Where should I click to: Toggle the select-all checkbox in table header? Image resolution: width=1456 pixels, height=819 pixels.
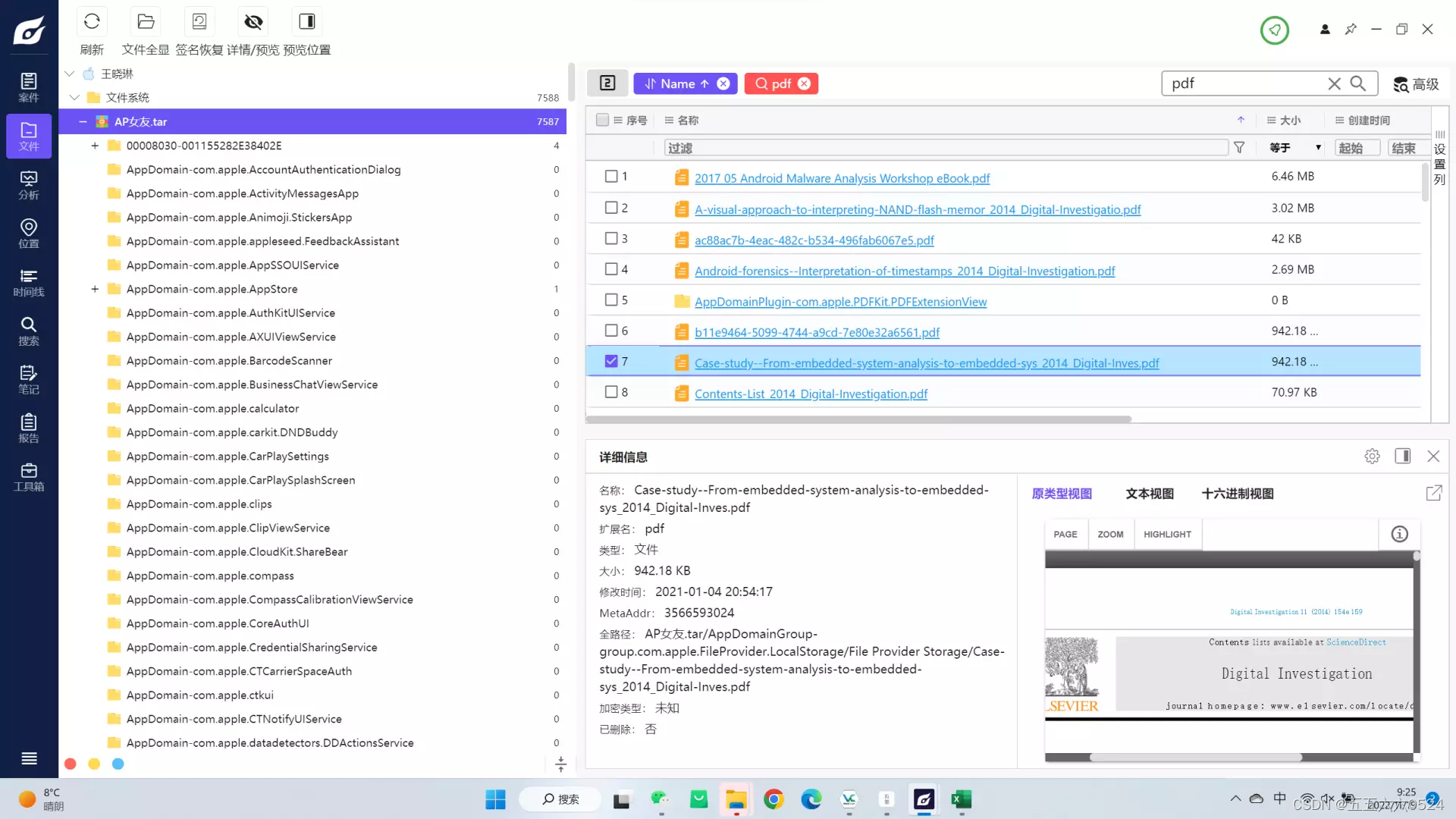point(602,120)
